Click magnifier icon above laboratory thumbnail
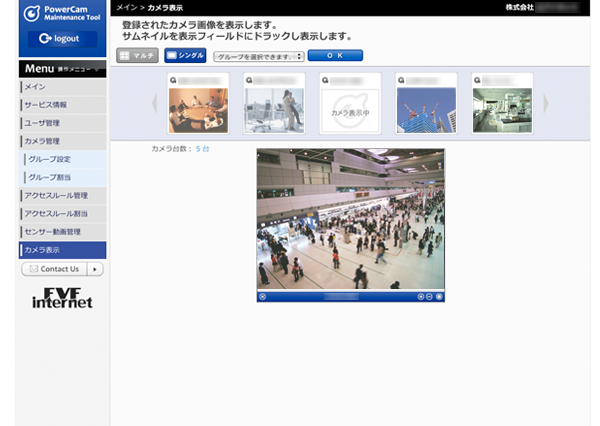This screenshot has width=600, height=426. point(477,80)
